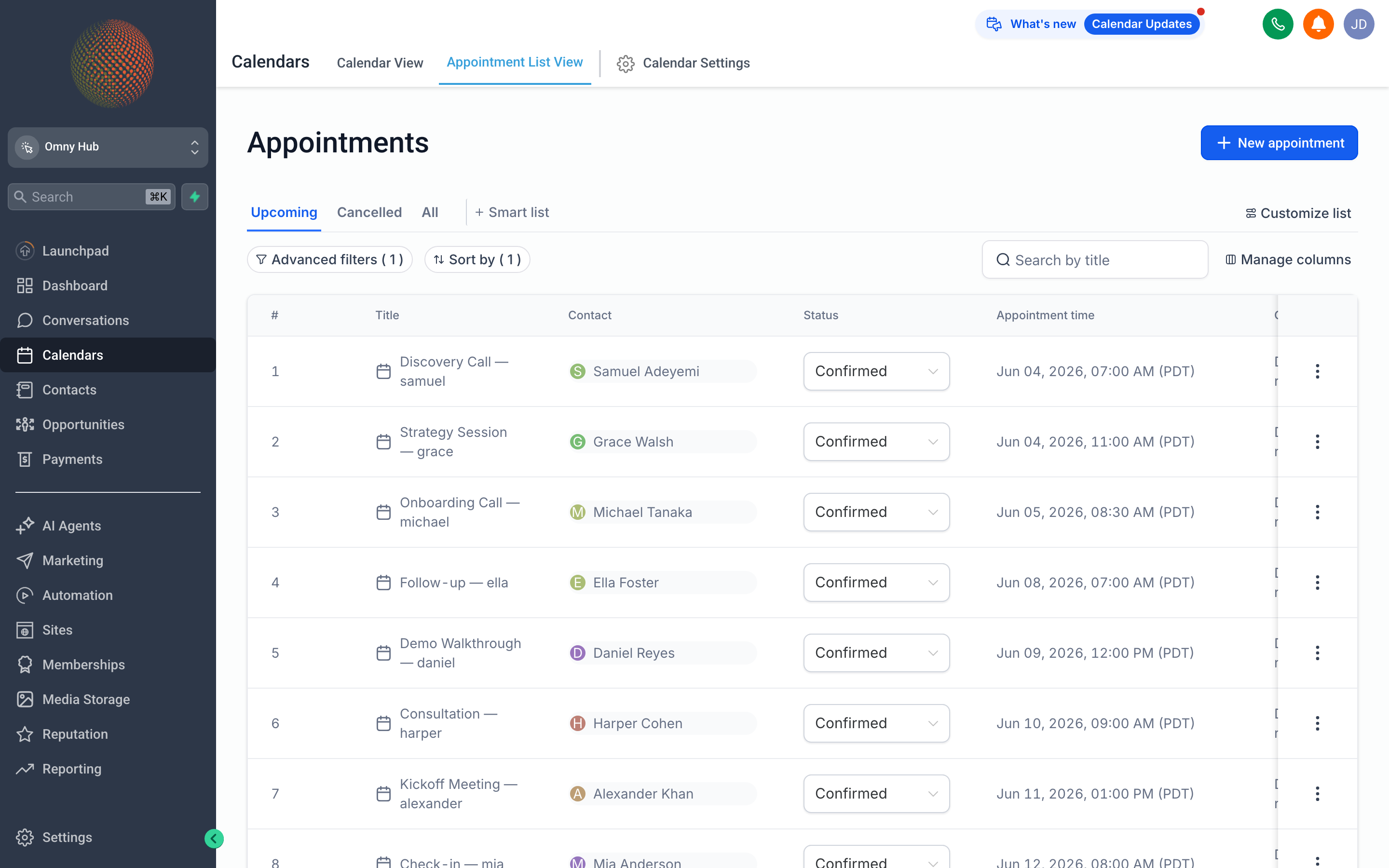Screen dimensions: 1389x868
Task: Open status dropdown for Strategy Session — grace
Action: coord(876,441)
